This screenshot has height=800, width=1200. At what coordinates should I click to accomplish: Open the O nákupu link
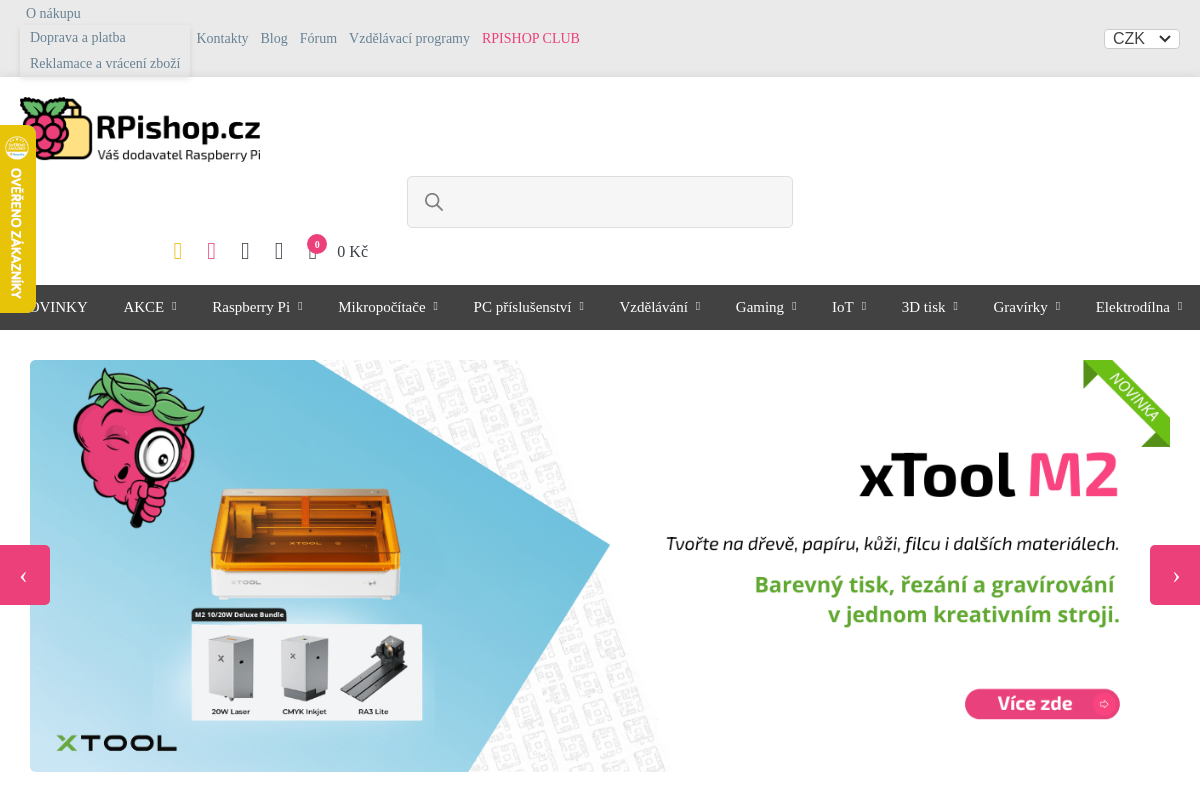53,13
